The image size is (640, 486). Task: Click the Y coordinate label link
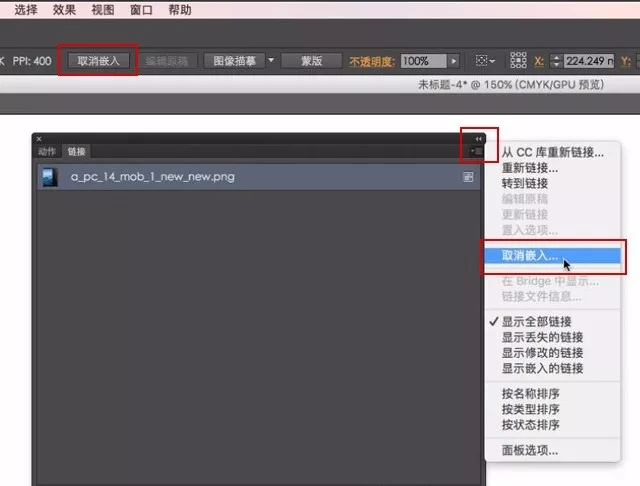tap(625, 62)
